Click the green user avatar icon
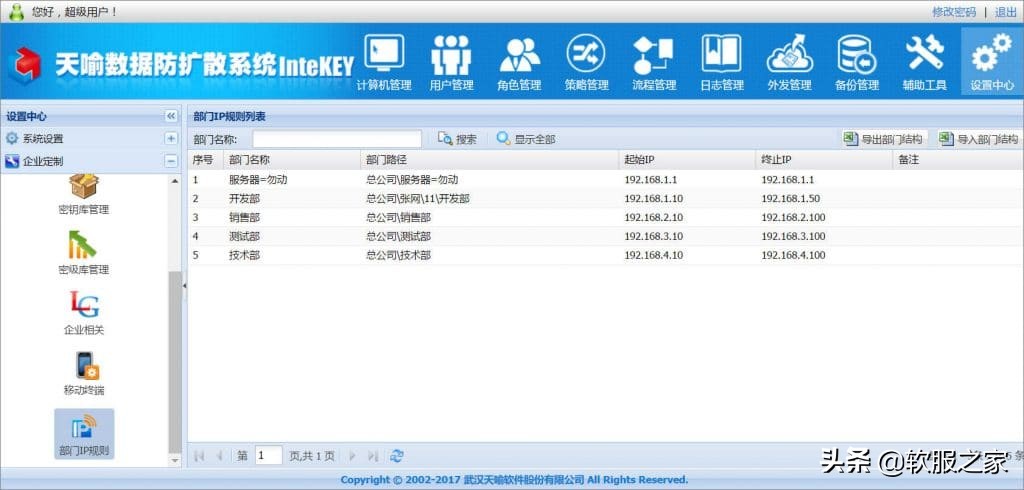1024x490 pixels. [x=16, y=11]
